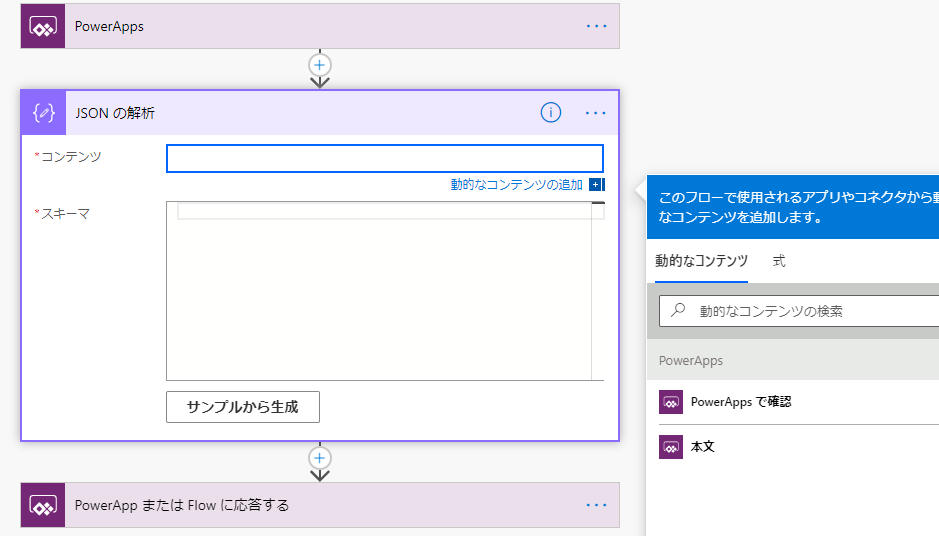Insert step below JSON の解析
The image size is (939, 536).
(320, 458)
